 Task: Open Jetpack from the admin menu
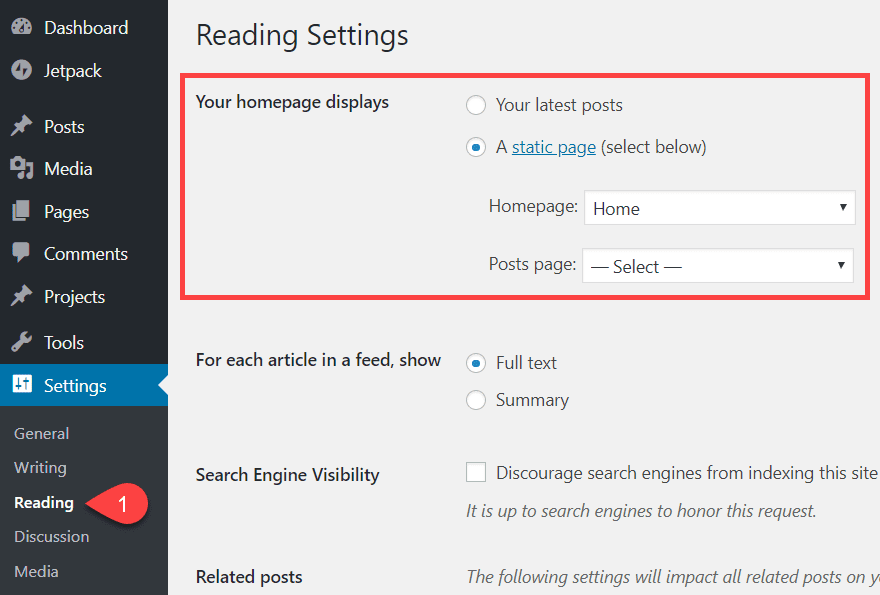coord(22,70)
